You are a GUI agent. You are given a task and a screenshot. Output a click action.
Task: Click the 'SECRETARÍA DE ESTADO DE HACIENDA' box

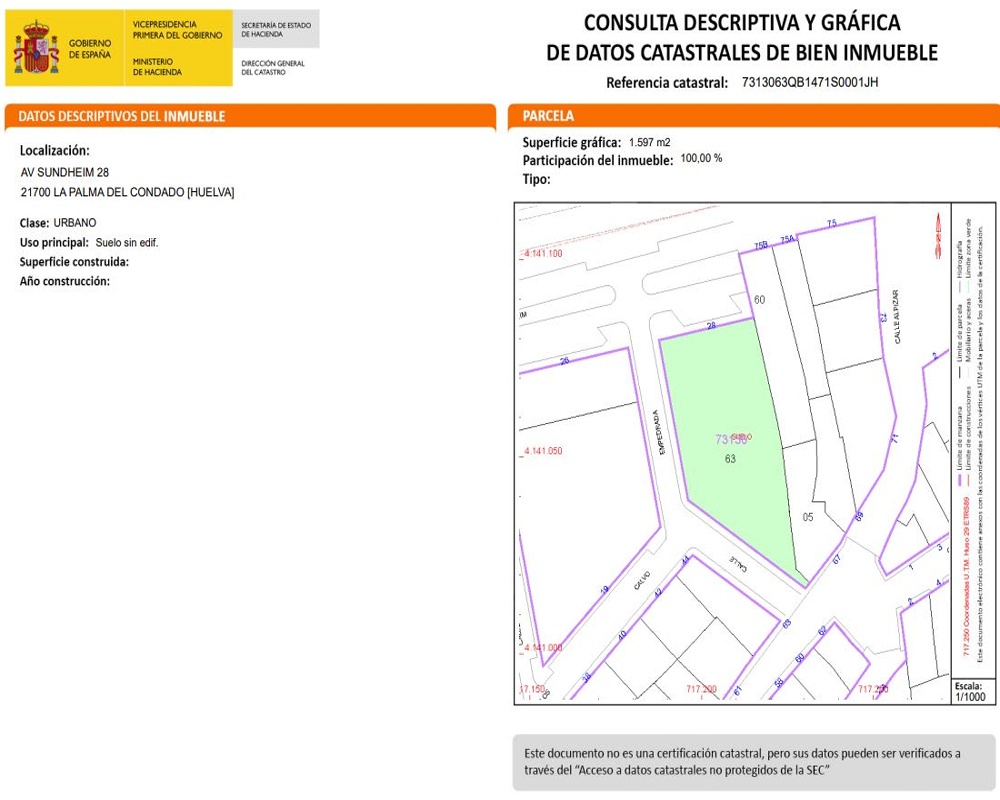tap(276, 29)
